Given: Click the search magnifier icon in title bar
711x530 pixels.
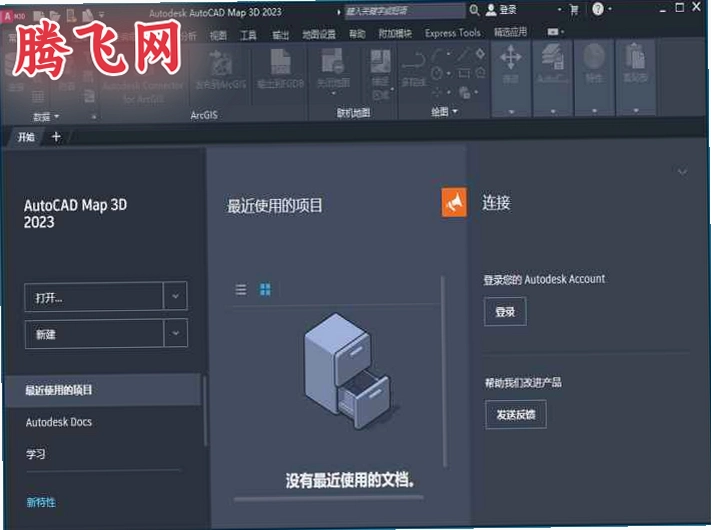Looking at the screenshot, I should [x=474, y=10].
